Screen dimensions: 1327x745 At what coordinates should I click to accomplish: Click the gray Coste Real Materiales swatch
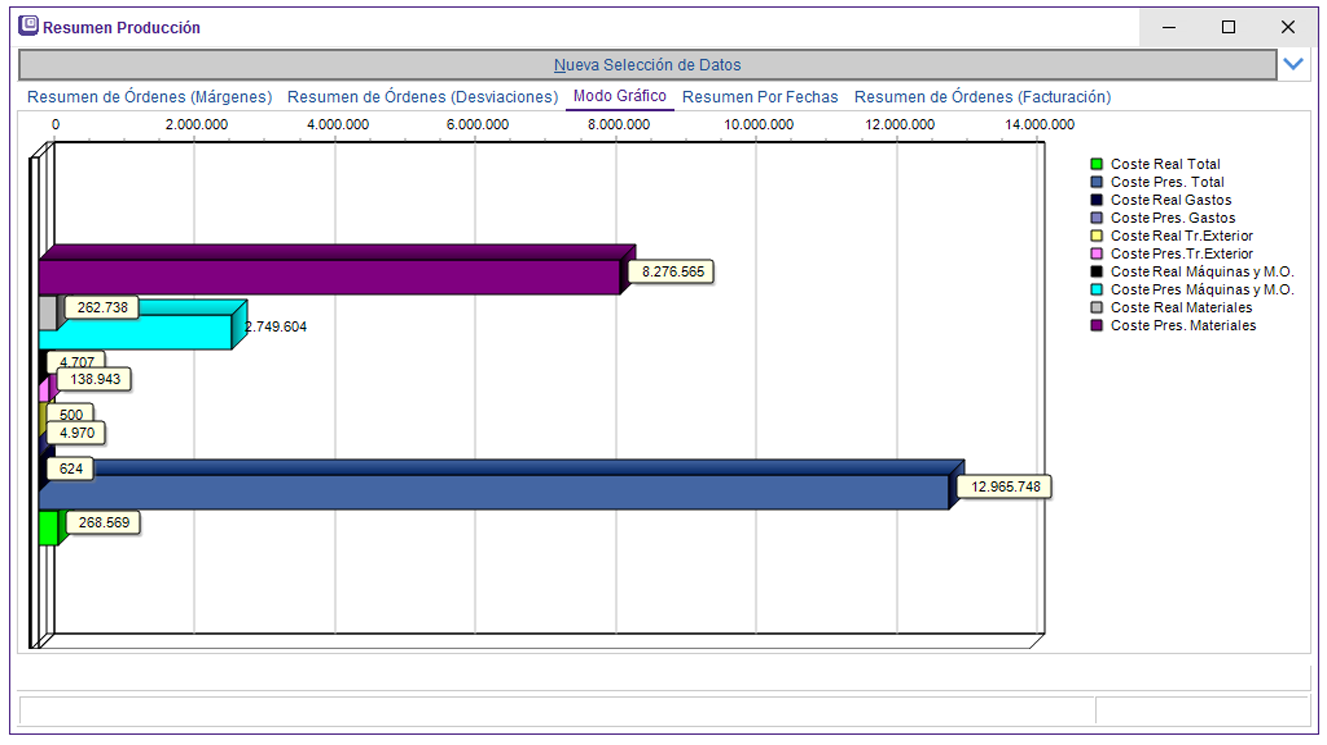1097,308
